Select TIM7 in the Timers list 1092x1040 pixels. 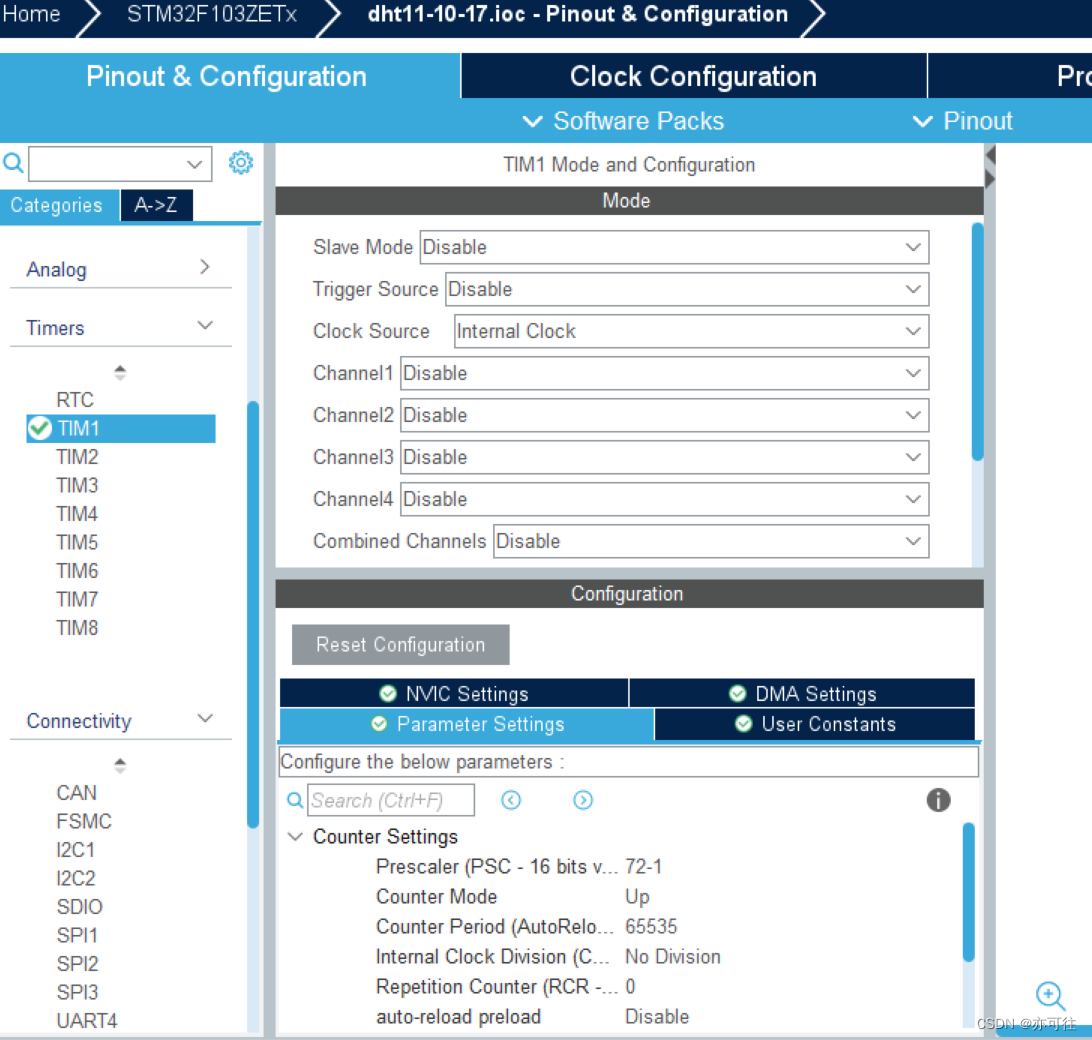click(x=77, y=600)
